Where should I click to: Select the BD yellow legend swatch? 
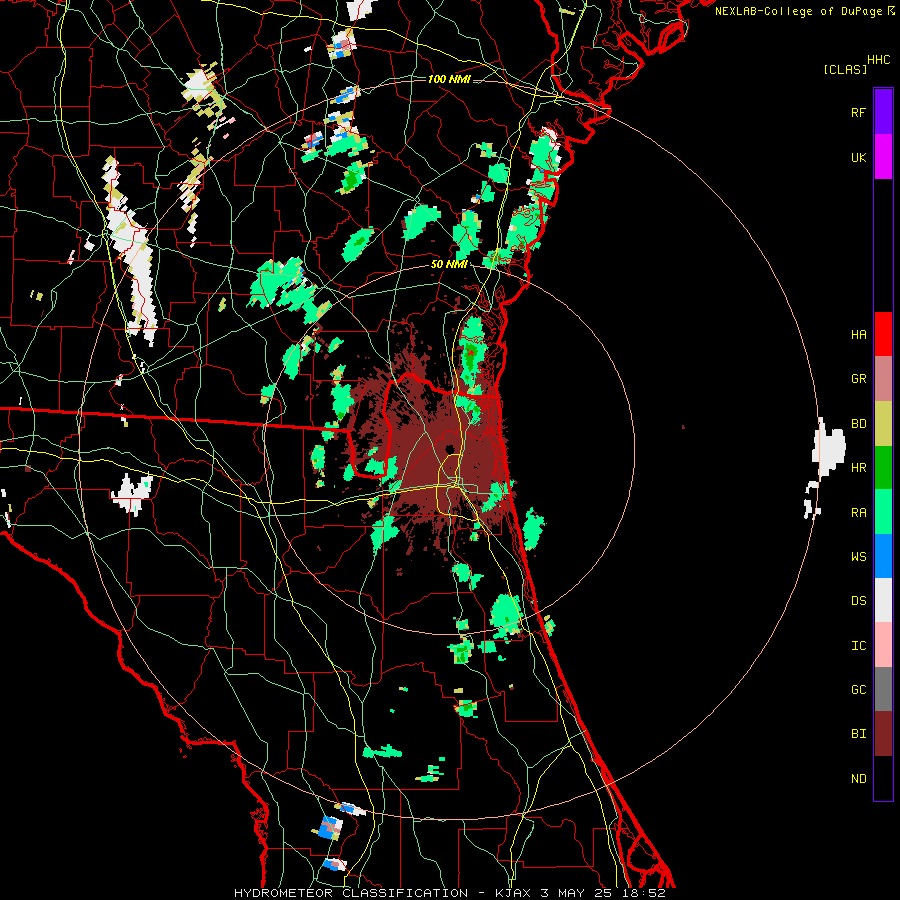pyautogui.click(x=883, y=424)
